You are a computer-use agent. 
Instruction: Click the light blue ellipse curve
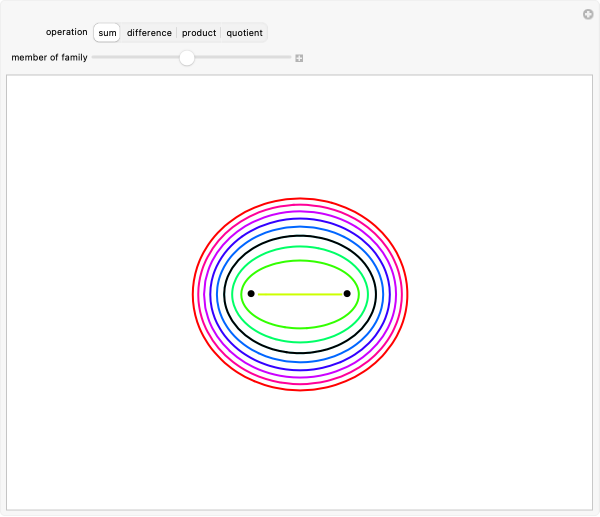[300, 228]
